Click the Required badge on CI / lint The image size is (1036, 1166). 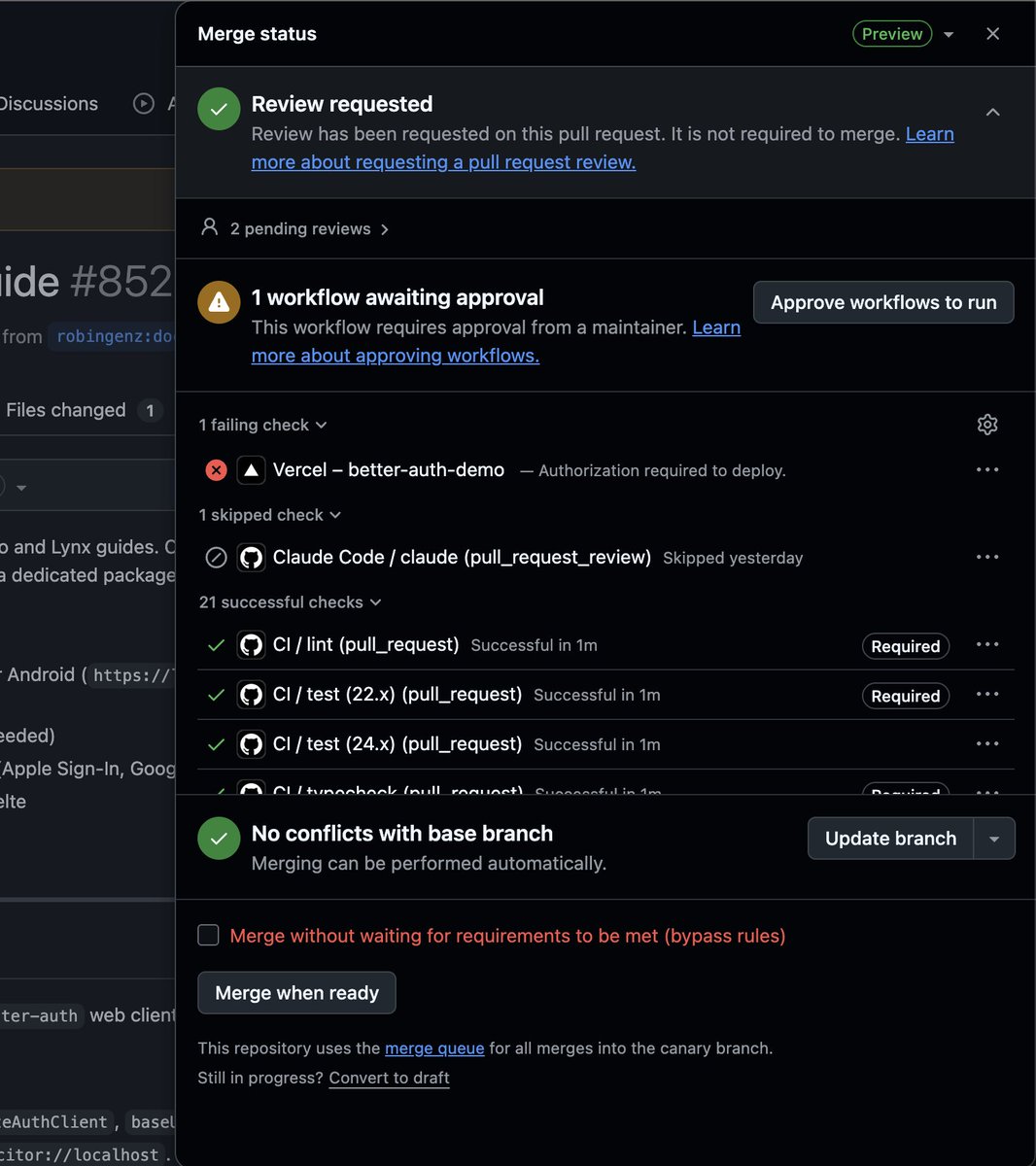[x=905, y=646]
